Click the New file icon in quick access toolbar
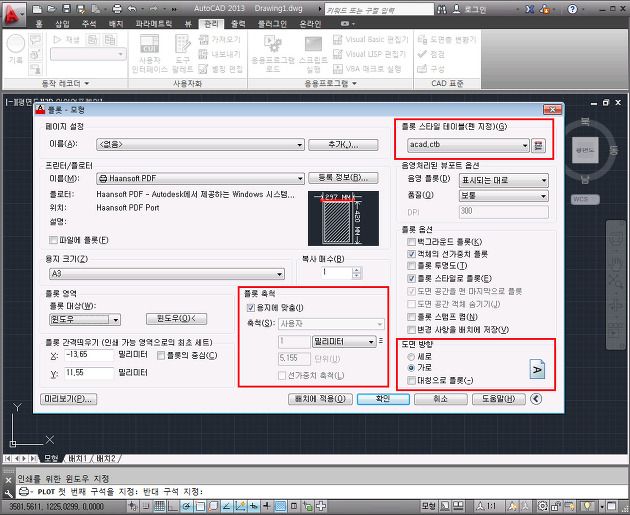The image size is (630, 515). pos(37,9)
